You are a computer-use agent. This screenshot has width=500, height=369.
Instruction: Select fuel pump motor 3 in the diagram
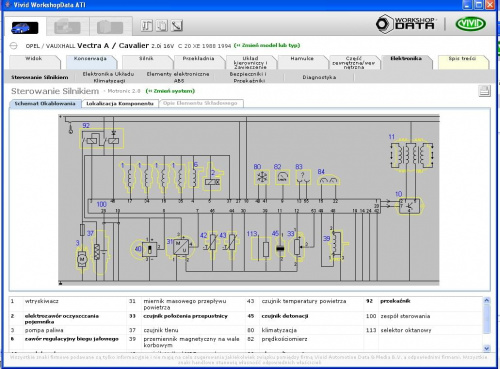[82, 258]
